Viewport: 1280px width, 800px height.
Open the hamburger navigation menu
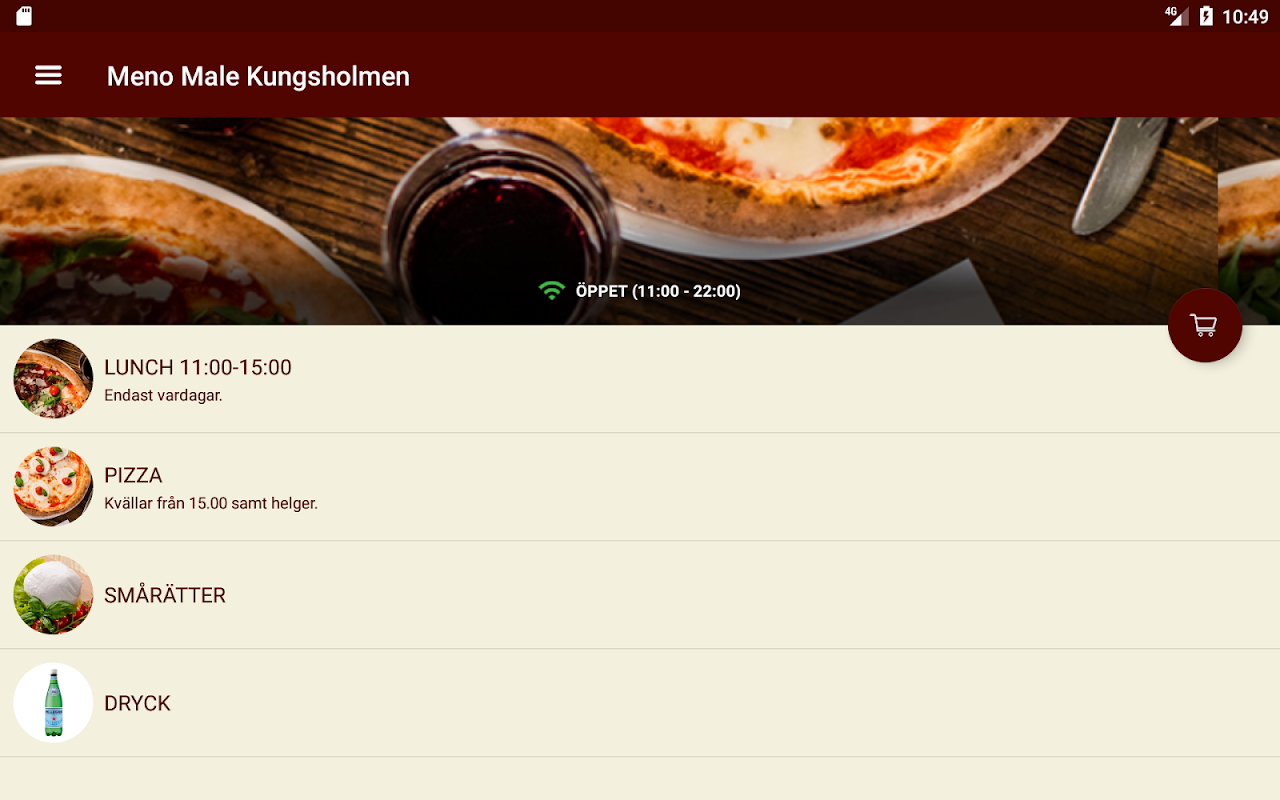[48, 75]
